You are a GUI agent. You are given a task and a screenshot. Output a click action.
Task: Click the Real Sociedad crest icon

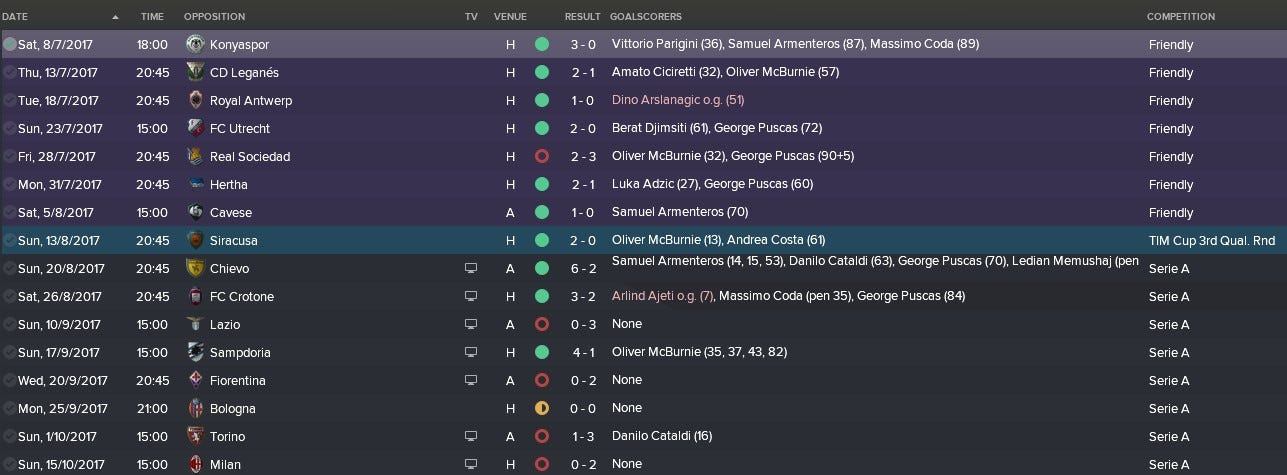pyautogui.click(x=195, y=157)
